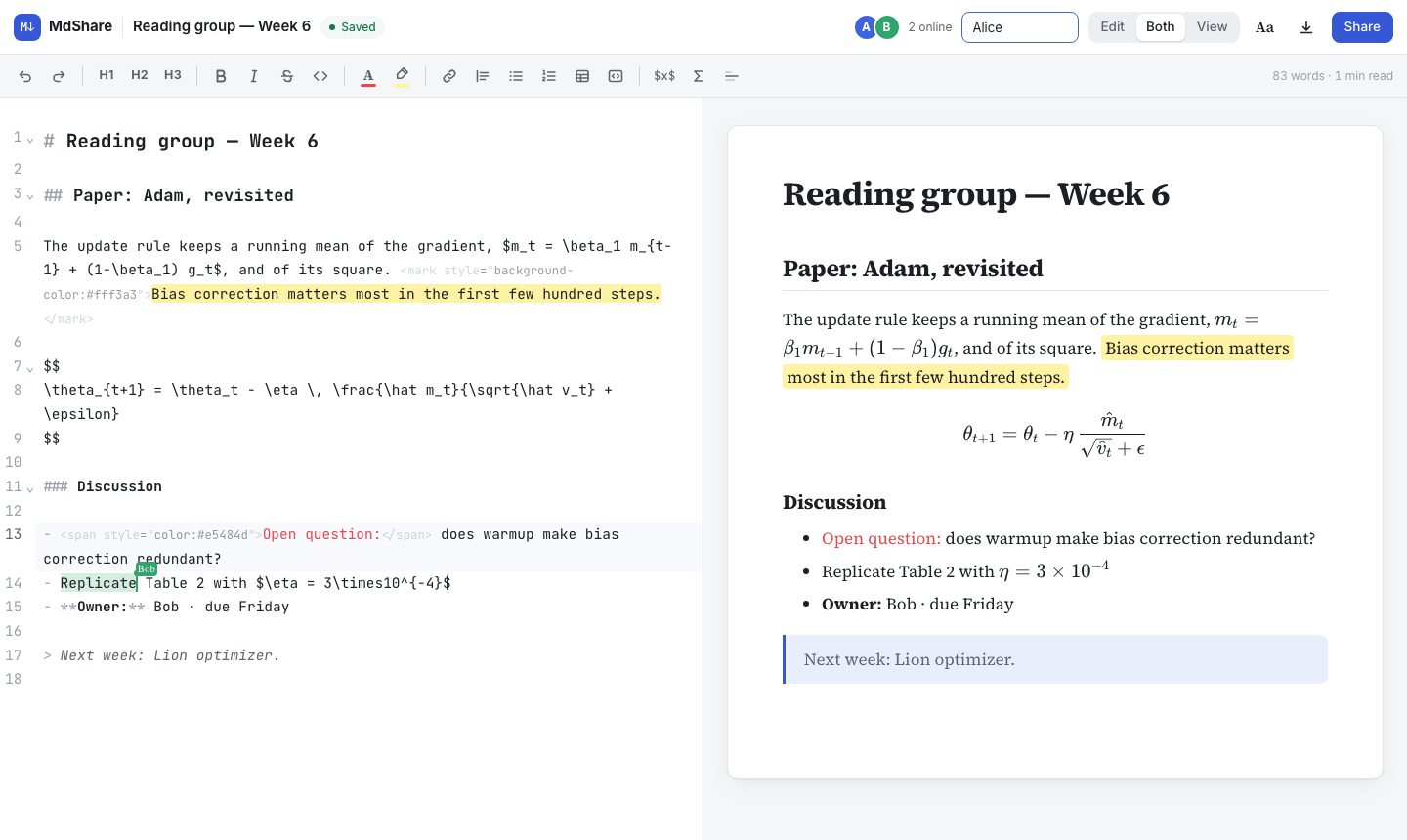Click the display name field showing Alice
Image resolution: width=1407 pixels, height=840 pixels.
[1020, 27]
